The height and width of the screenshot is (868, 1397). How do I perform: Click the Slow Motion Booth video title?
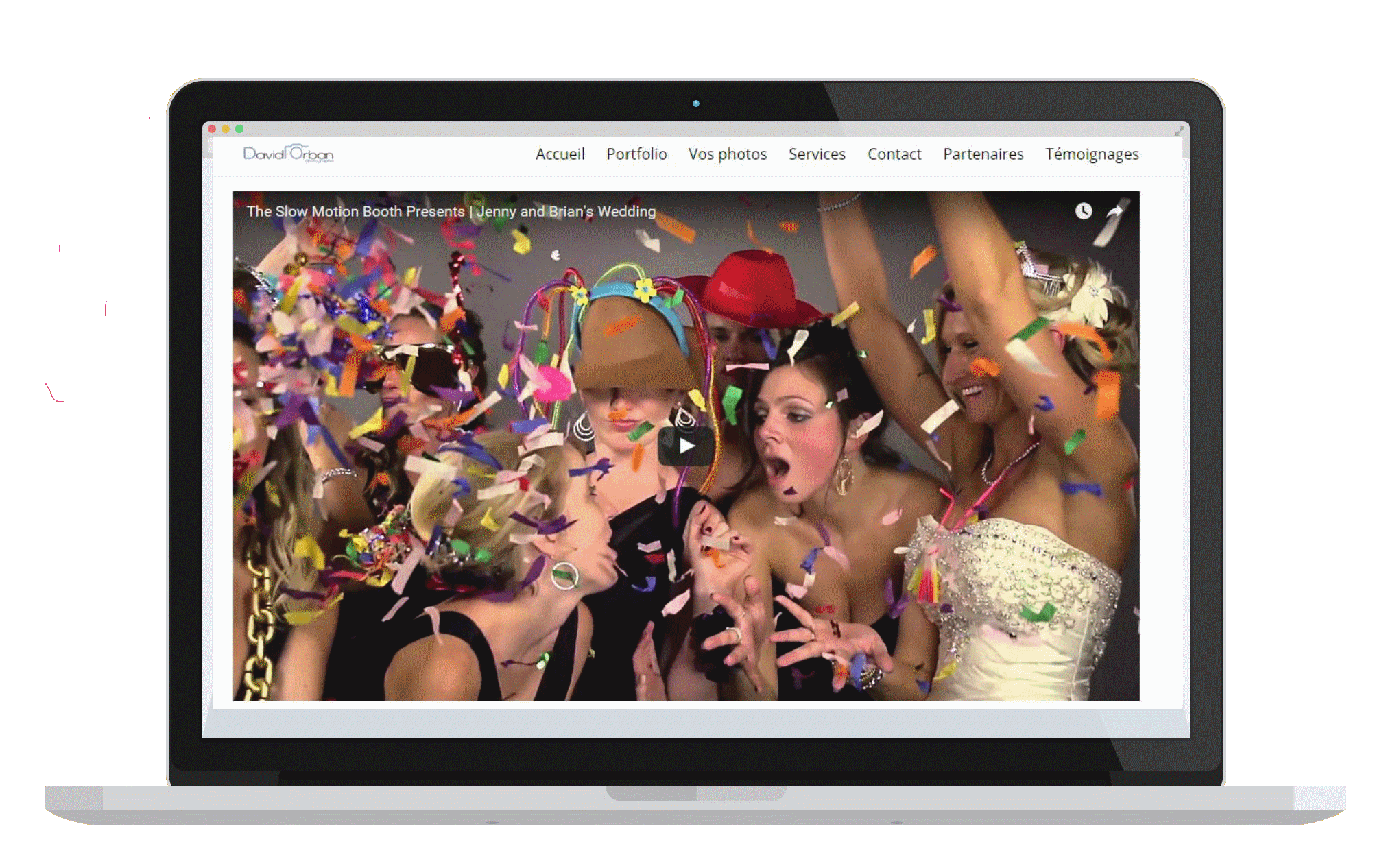coord(451,212)
